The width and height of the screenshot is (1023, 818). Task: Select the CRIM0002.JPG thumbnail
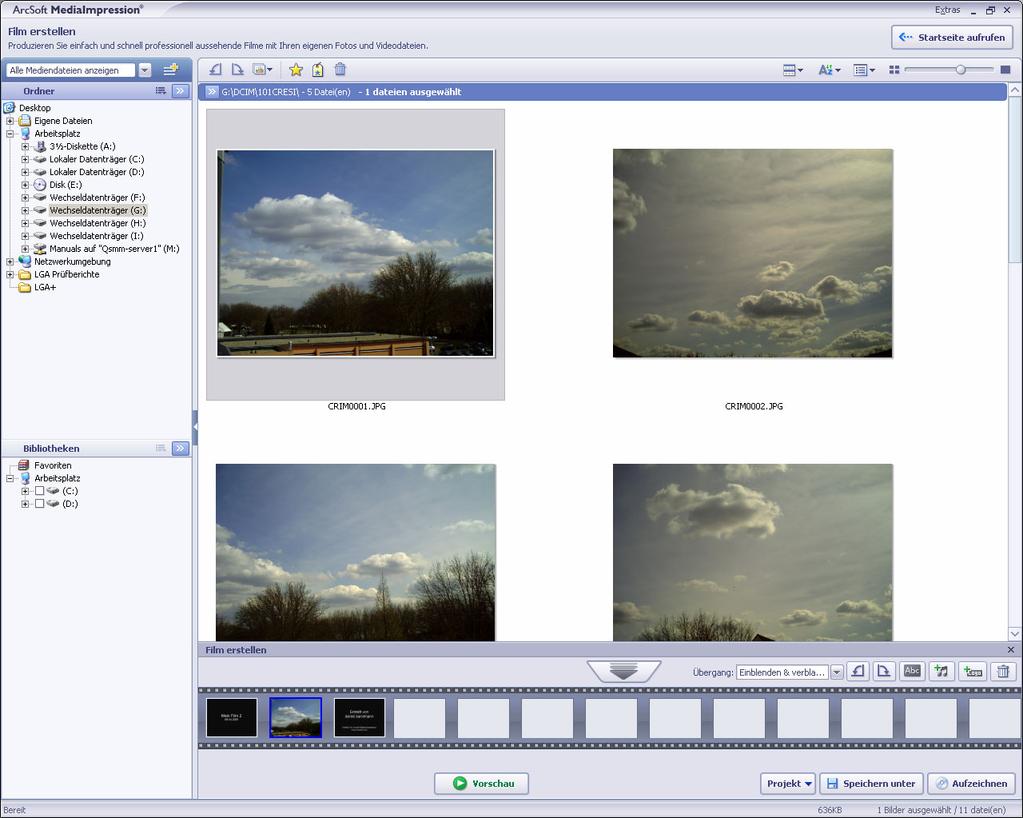tap(752, 254)
